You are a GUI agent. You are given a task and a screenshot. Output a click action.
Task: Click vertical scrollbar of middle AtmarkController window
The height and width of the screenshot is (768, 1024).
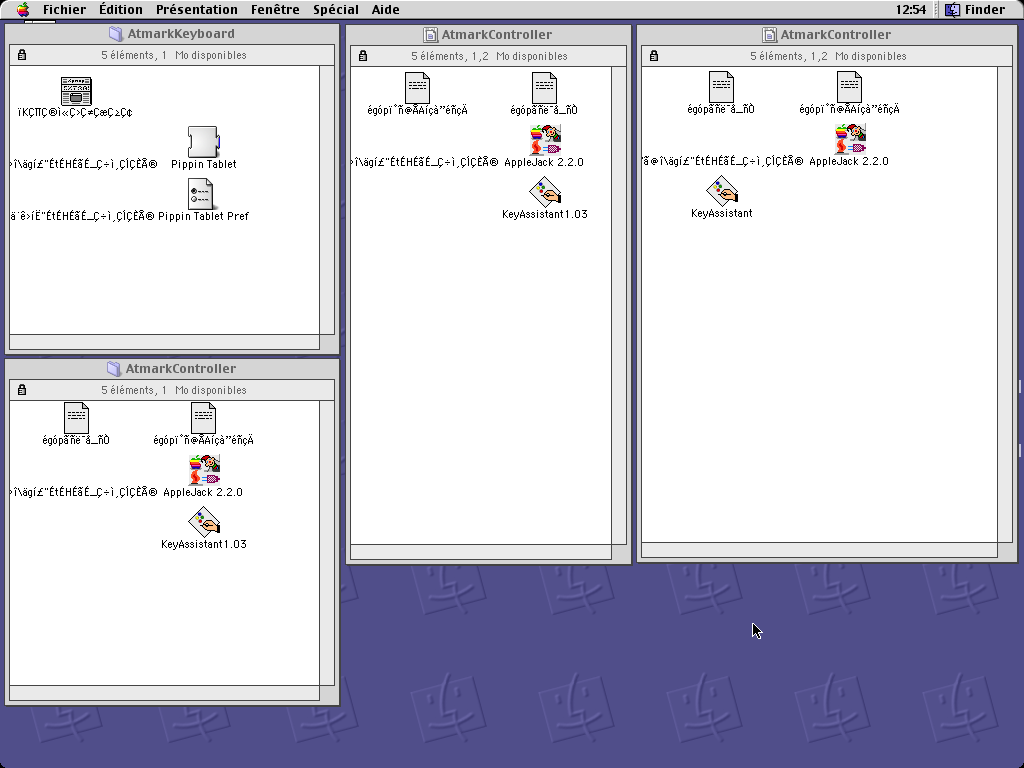click(618, 305)
